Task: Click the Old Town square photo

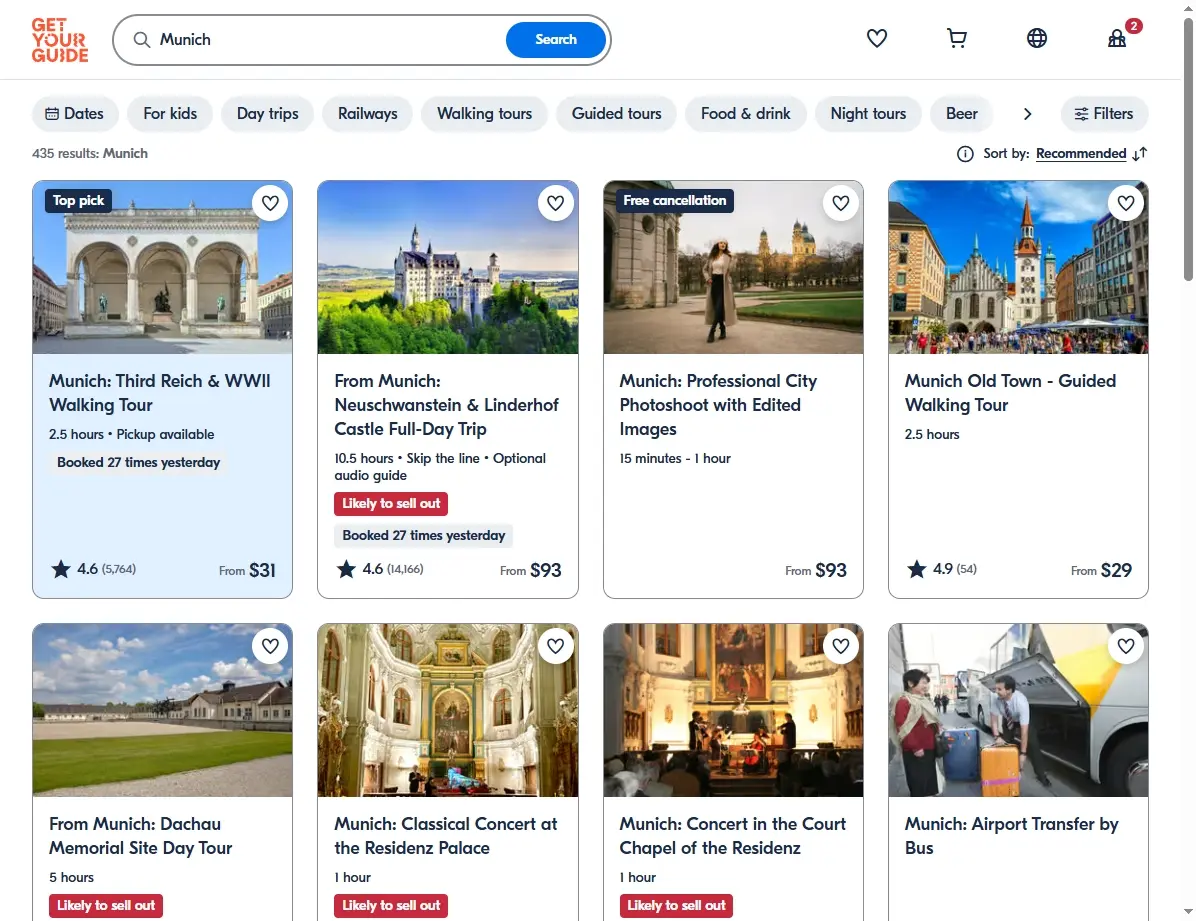Action: (x=1018, y=267)
